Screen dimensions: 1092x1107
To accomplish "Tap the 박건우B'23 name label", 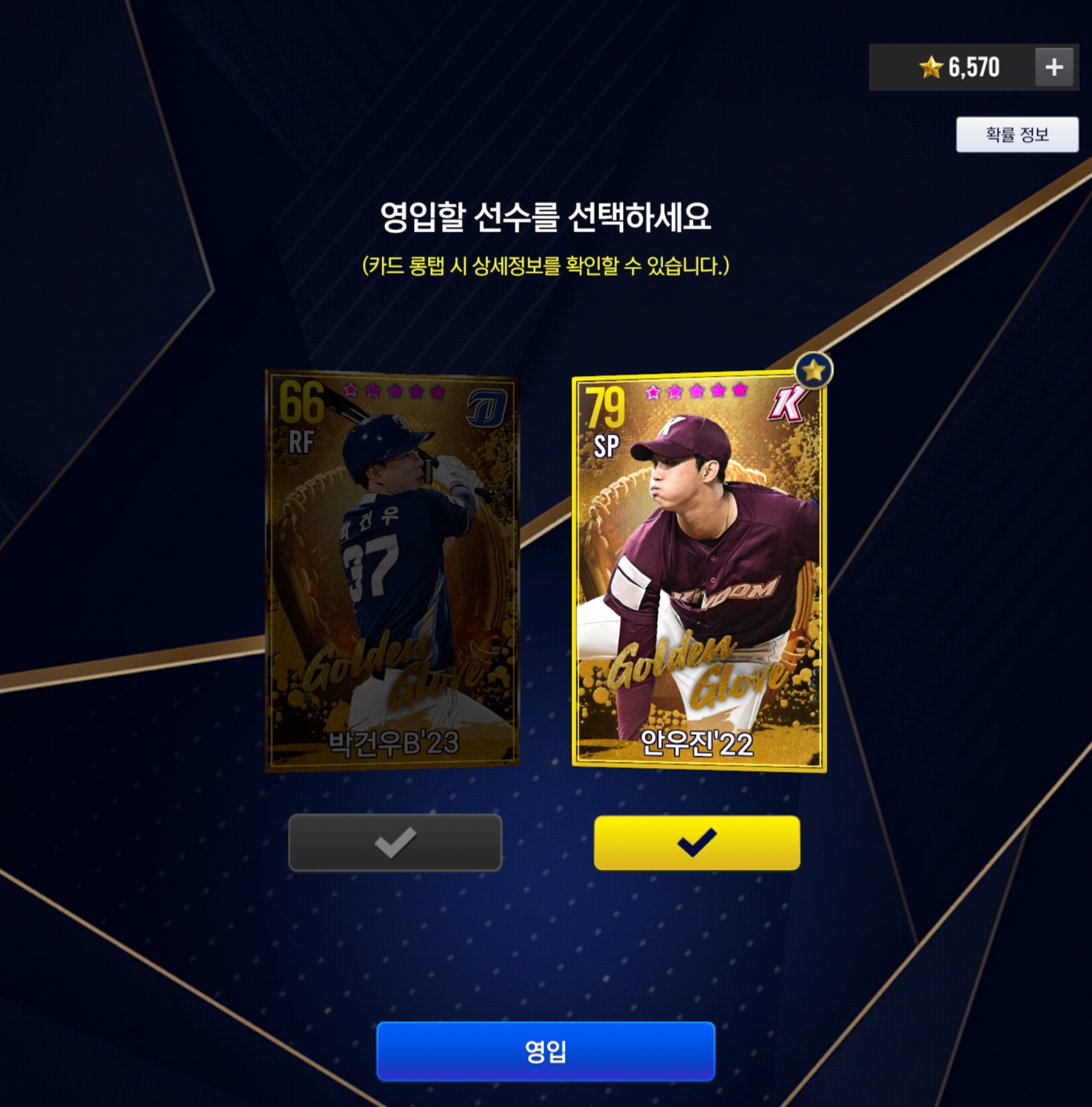I will click(x=393, y=743).
